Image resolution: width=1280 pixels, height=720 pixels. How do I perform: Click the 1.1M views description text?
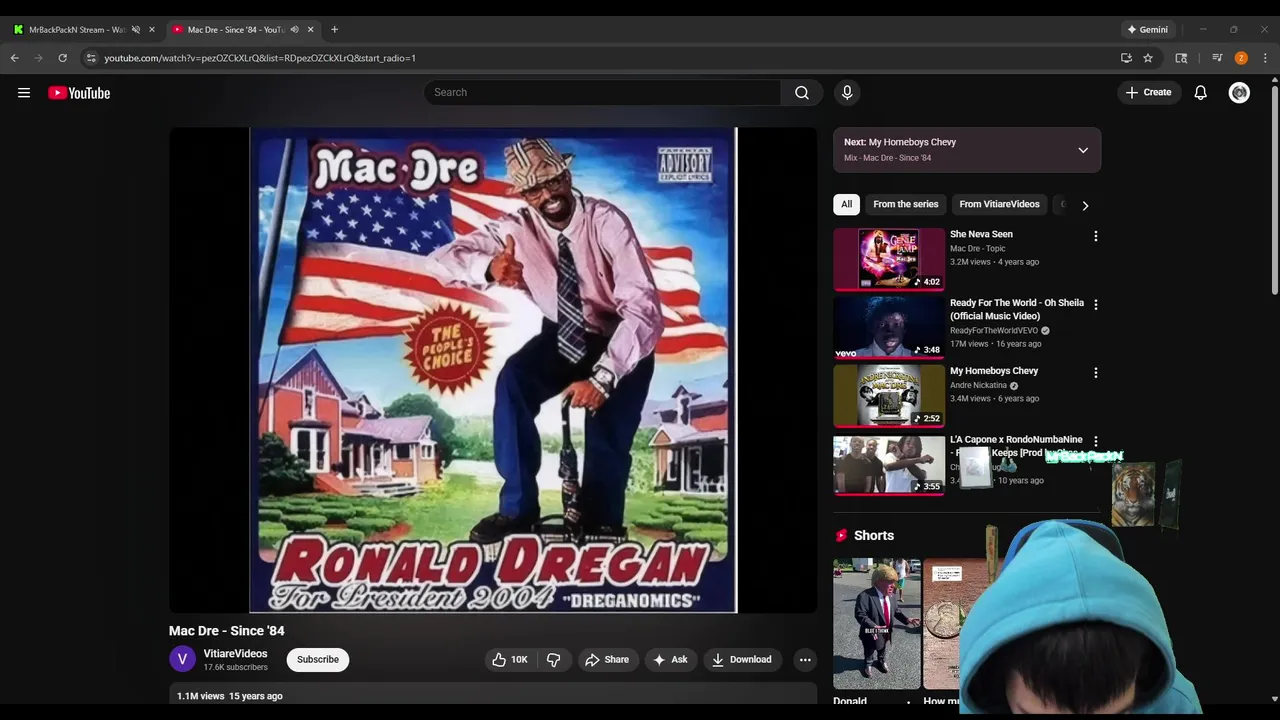(x=230, y=696)
